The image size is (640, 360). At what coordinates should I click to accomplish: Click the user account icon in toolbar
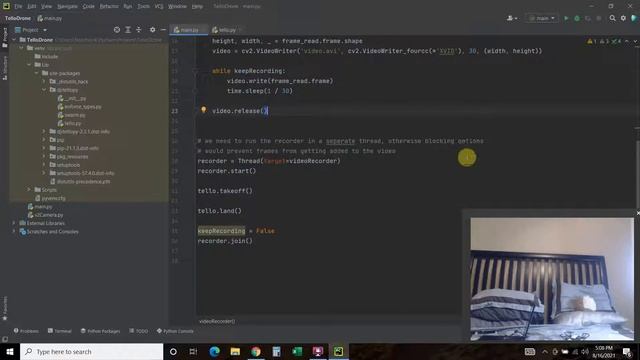[x=511, y=18]
